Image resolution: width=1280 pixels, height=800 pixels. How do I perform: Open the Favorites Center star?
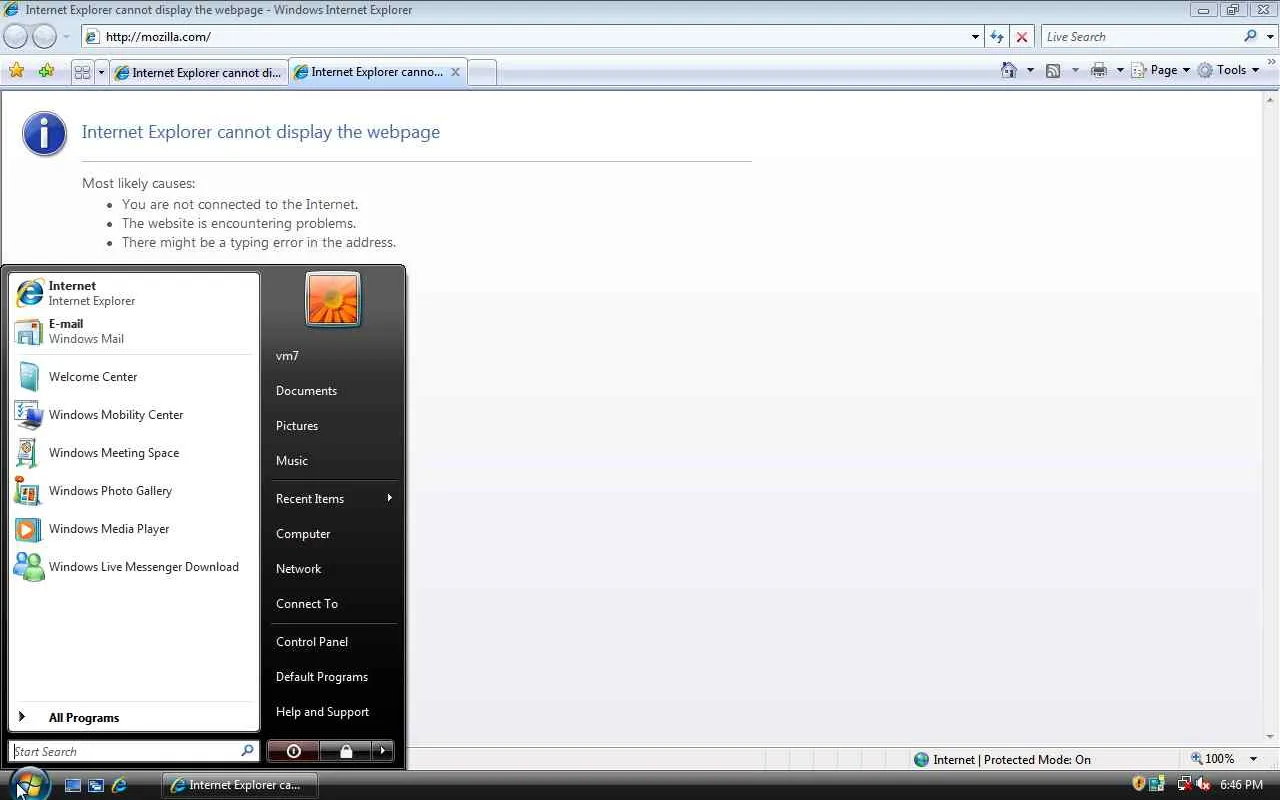point(16,71)
